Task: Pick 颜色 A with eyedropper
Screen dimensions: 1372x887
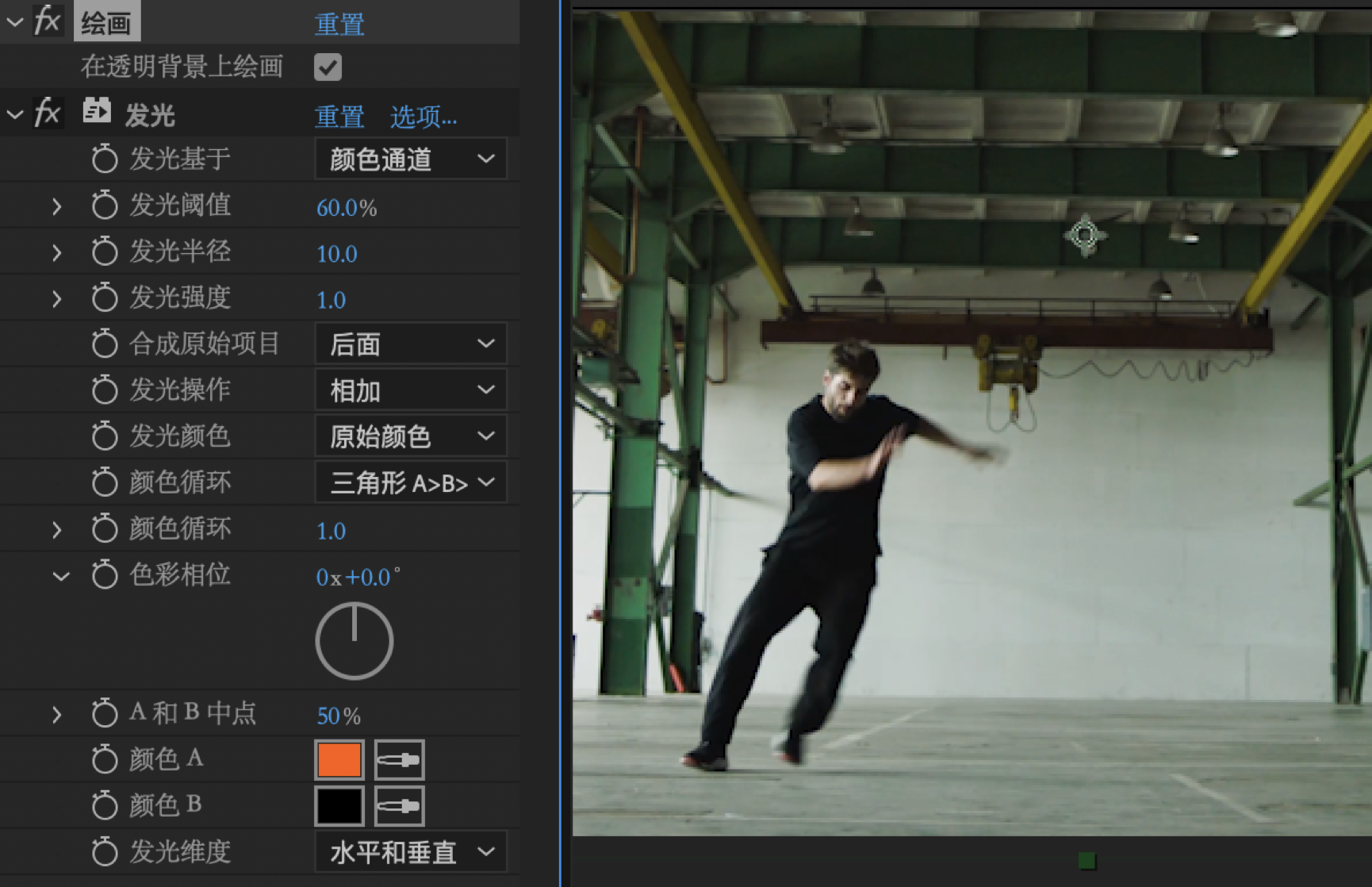Action: (x=399, y=760)
